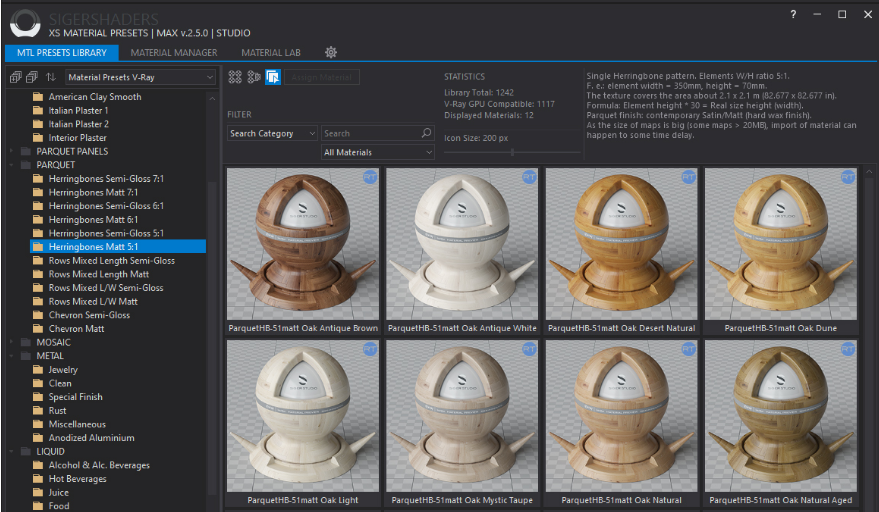
Task: Select Herringbones Matt 6:1 category
Action: [93, 219]
